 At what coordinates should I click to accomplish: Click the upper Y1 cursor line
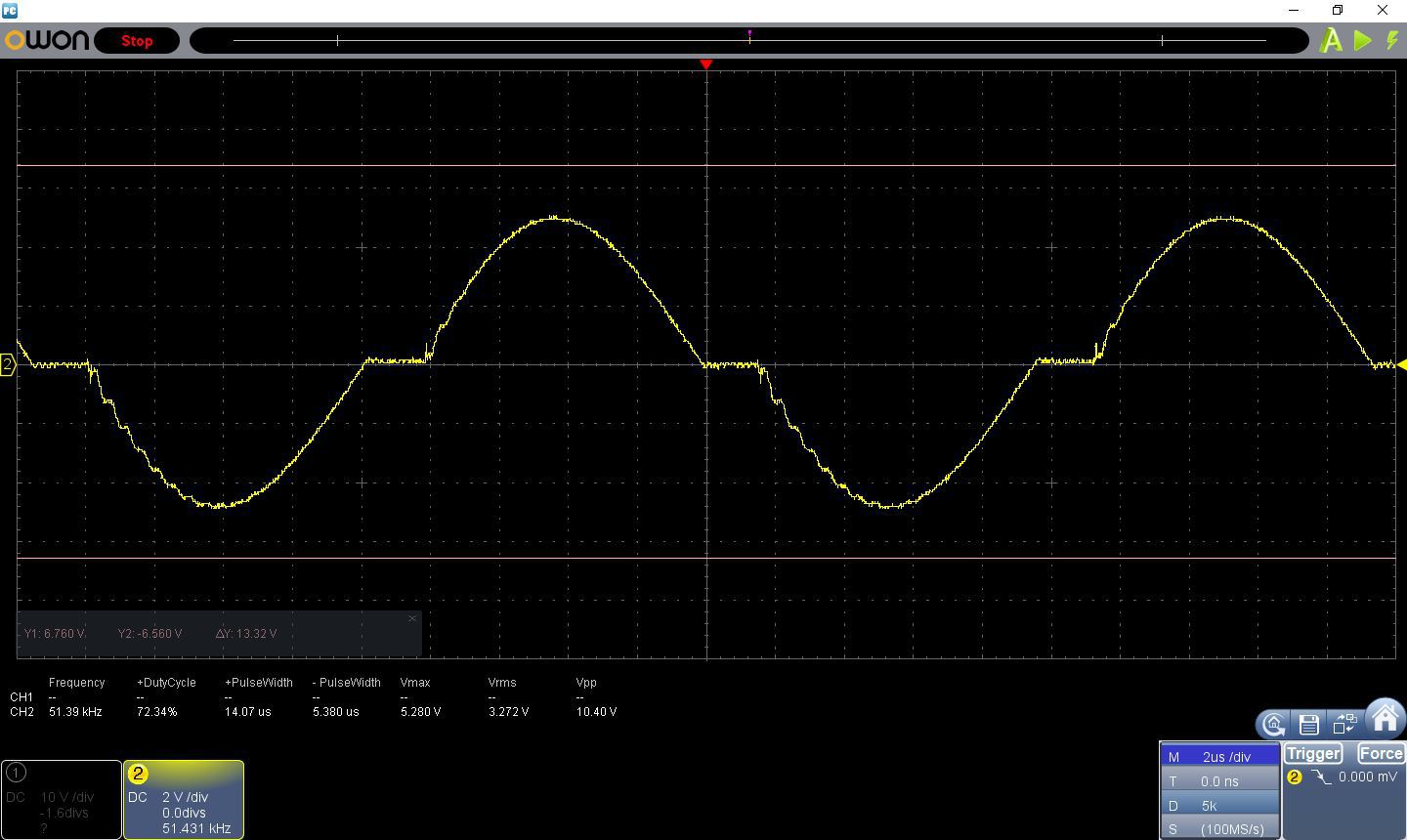706,165
